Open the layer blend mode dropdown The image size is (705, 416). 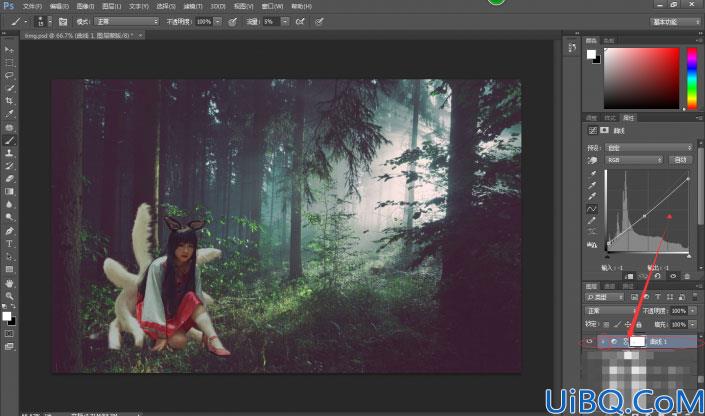(611, 311)
